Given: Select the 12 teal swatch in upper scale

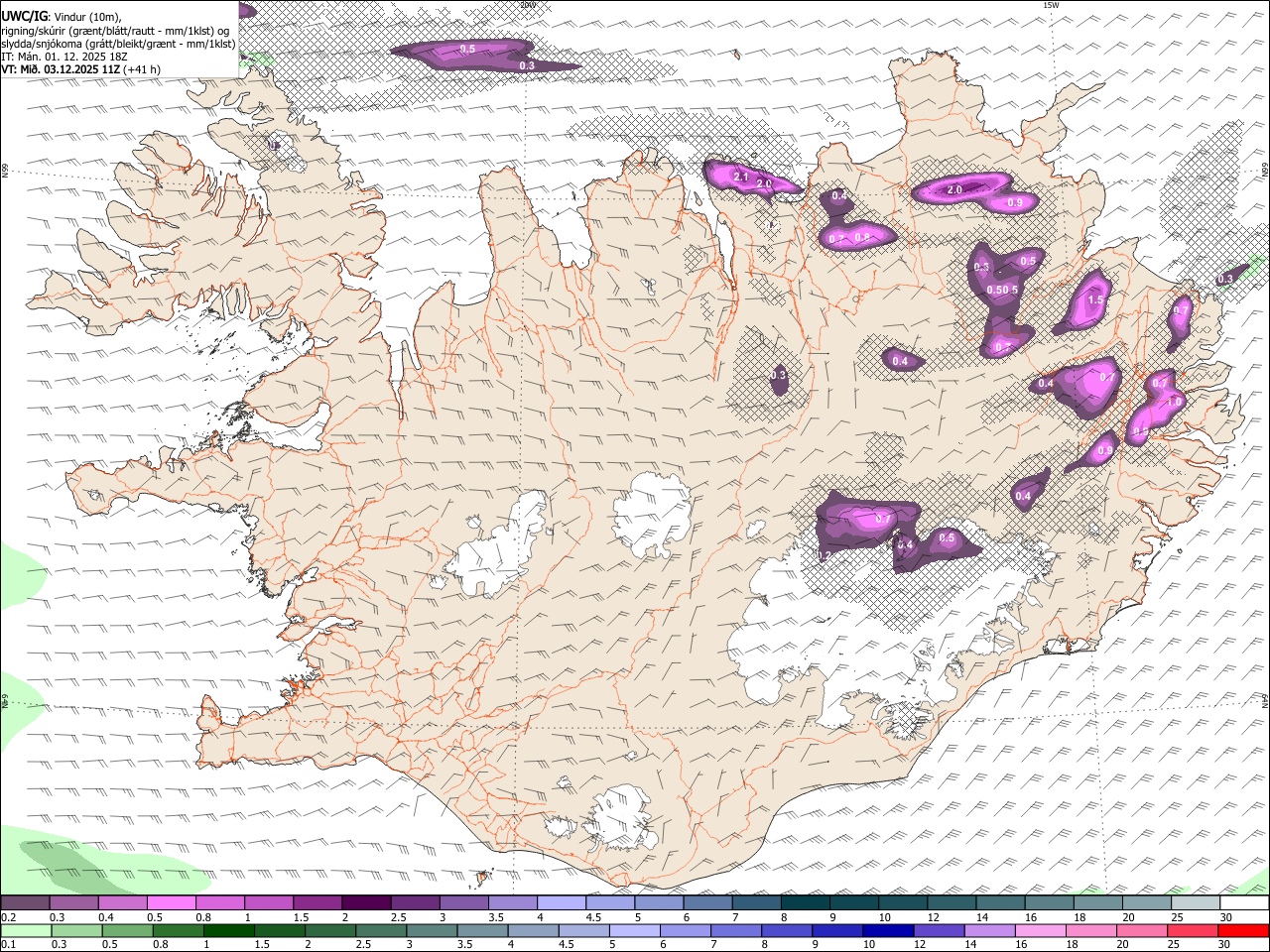Looking at the screenshot, I should tap(951, 902).
